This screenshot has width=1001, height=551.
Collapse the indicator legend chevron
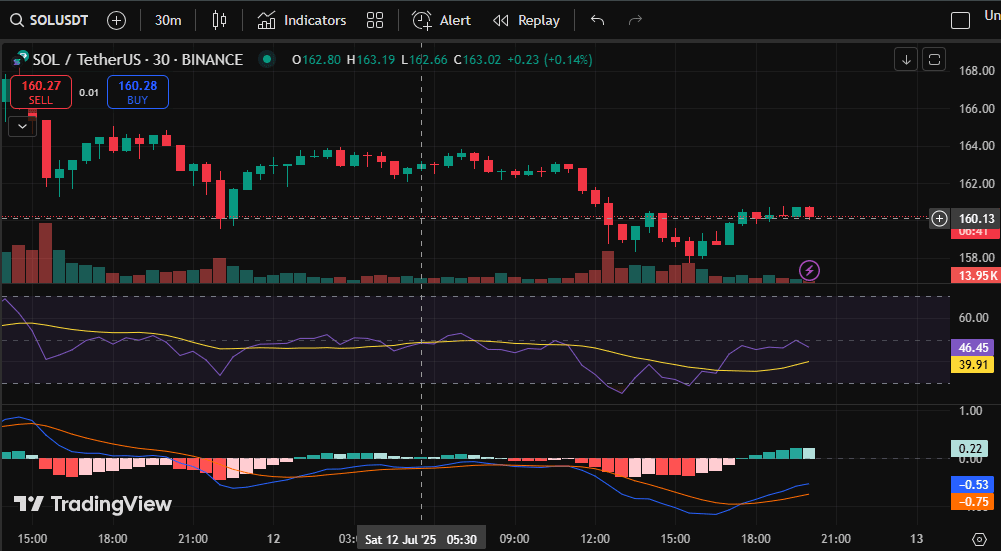[x=22, y=126]
